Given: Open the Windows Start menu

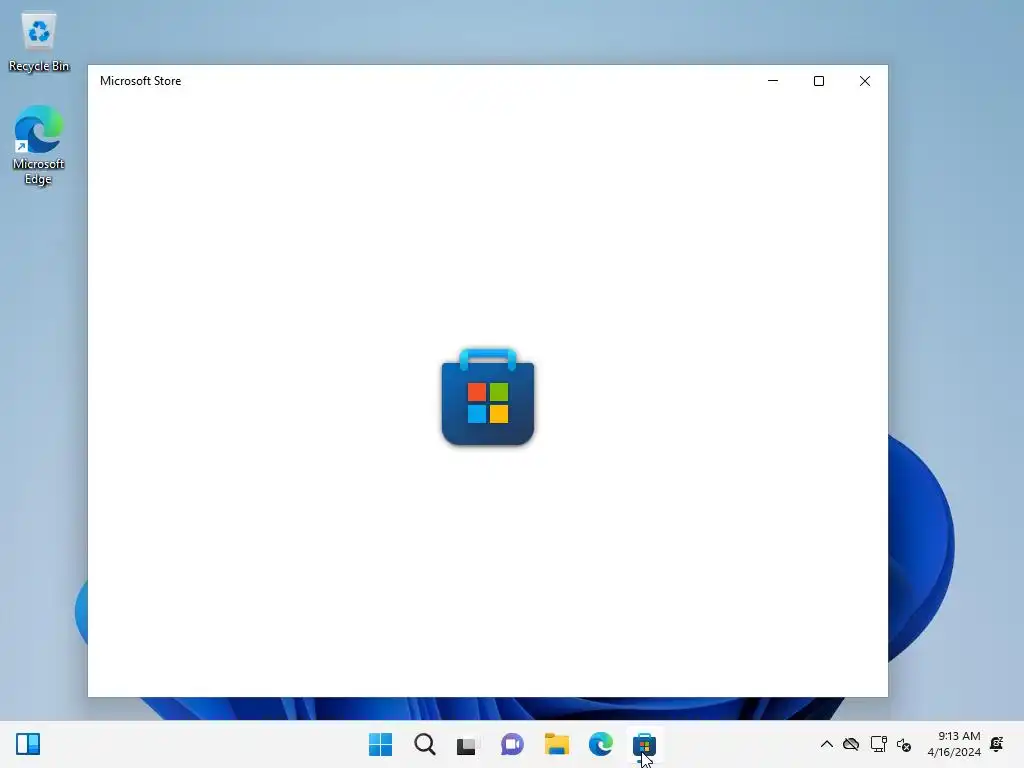Looking at the screenshot, I should pyautogui.click(x=380, y=744).
